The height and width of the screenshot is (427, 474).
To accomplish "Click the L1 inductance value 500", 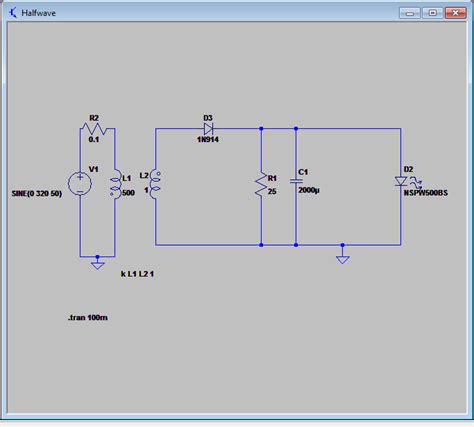I will tap(128, 193).
